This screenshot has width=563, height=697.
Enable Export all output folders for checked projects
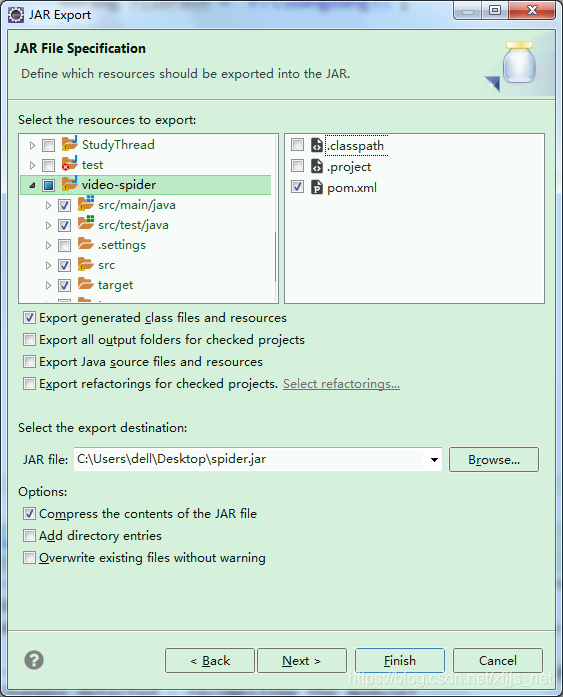(29, 340)
